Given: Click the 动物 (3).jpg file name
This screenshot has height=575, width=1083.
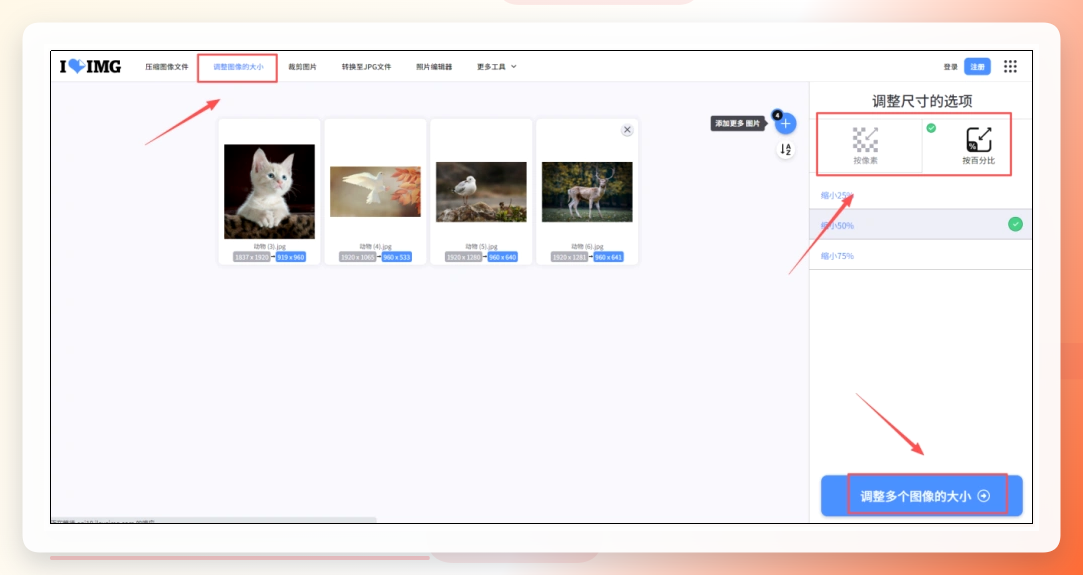Looking at the screenshot, I should 269,246.
